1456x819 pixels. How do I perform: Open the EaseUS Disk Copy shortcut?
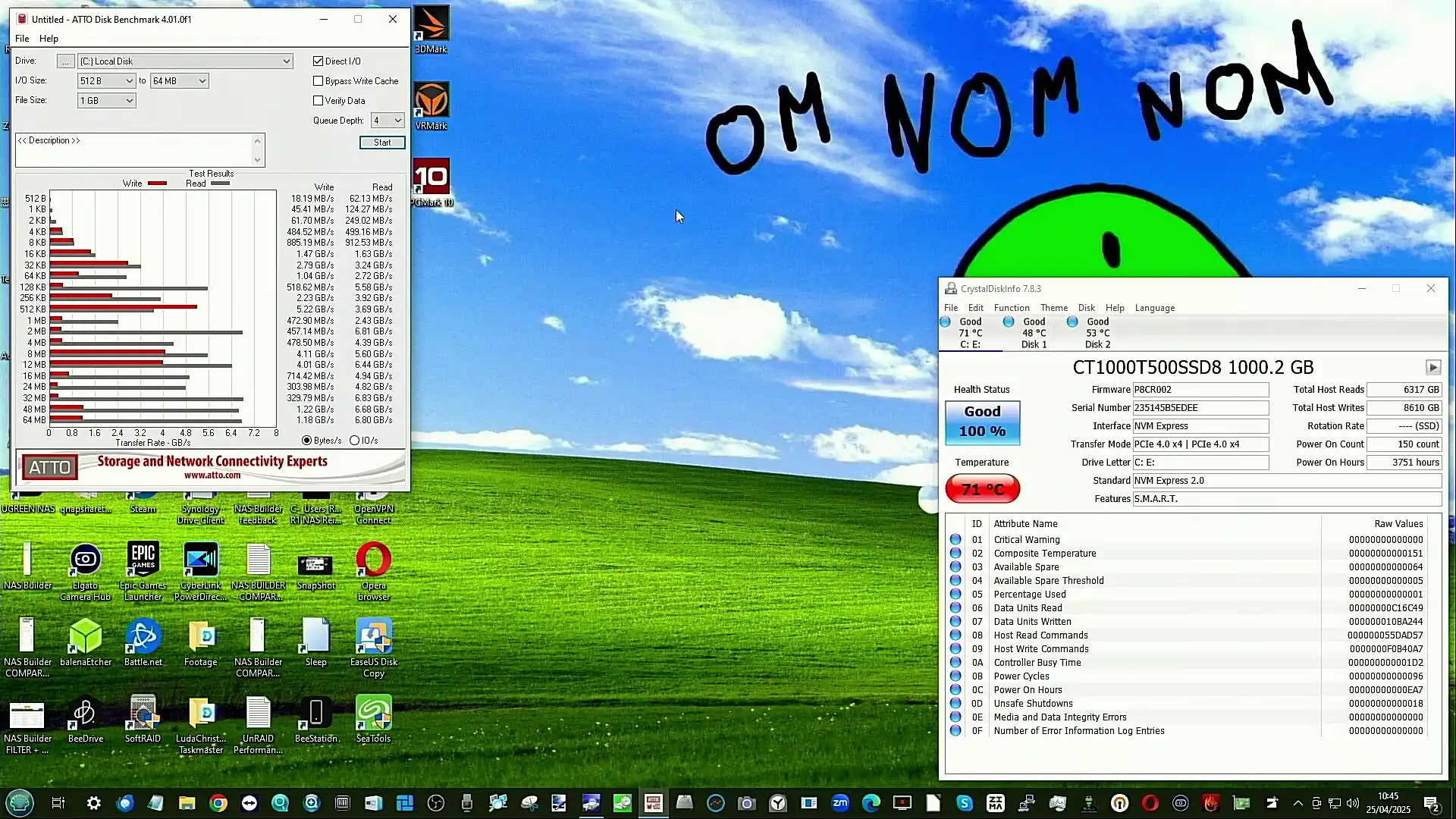click(373, 648)
